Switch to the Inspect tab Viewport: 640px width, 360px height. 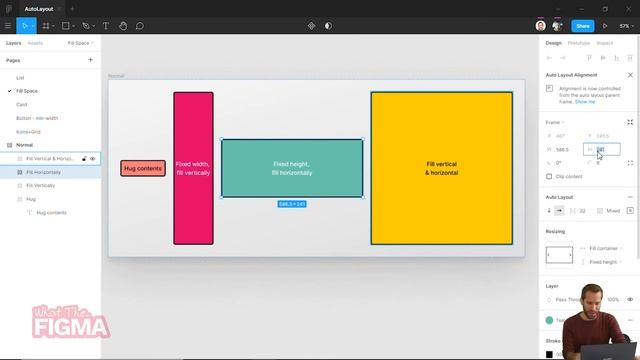point(604,43)
